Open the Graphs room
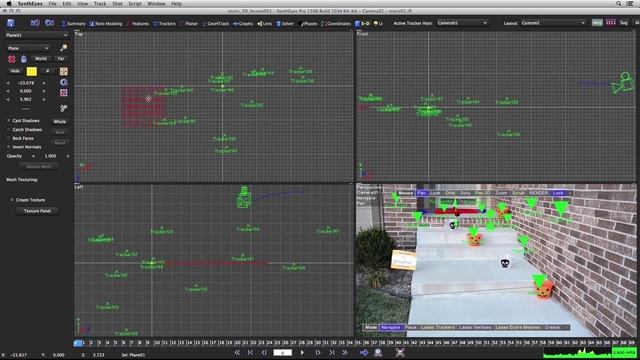The width and height of the screenshot is (640, 360). [243, 24]
